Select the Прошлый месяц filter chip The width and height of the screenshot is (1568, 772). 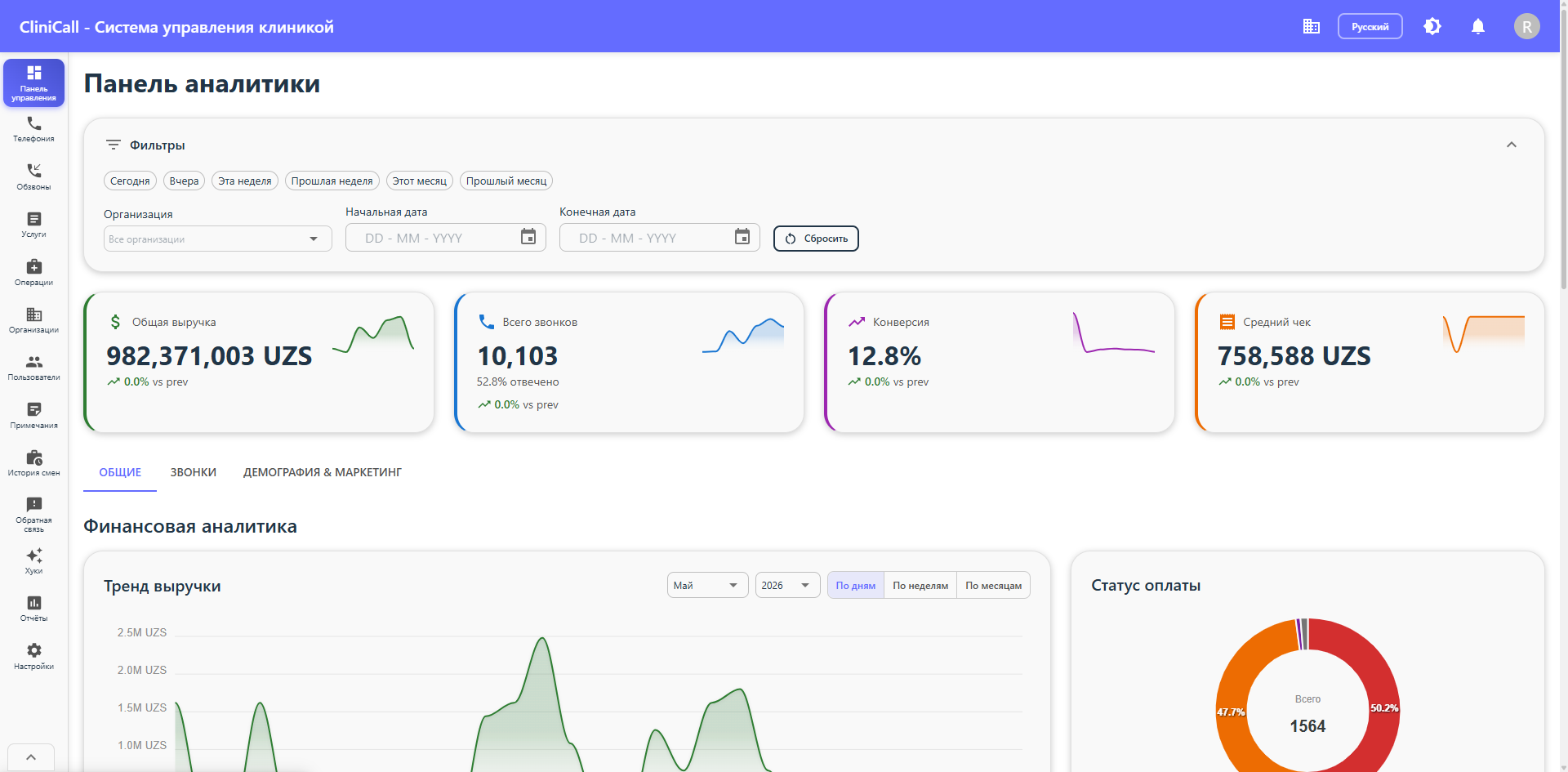[x=506, y=181]
